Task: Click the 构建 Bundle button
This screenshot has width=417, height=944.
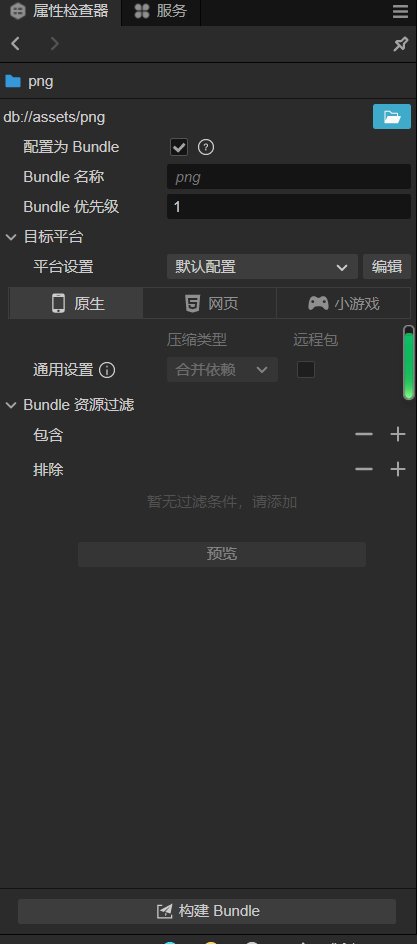Action: [207, 911]
